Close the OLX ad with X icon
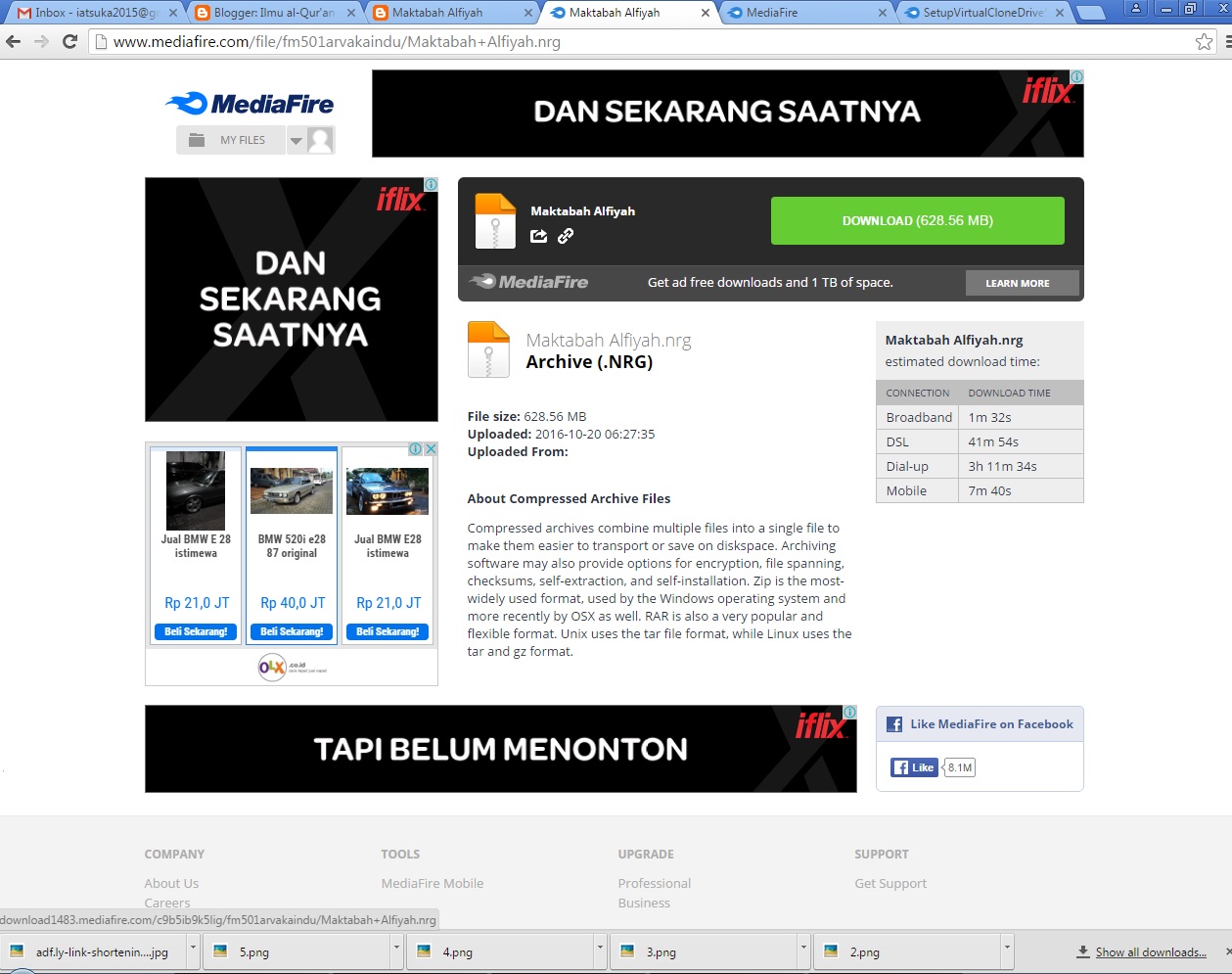Viewport: 1232px width, 974px height. [431, 448]
